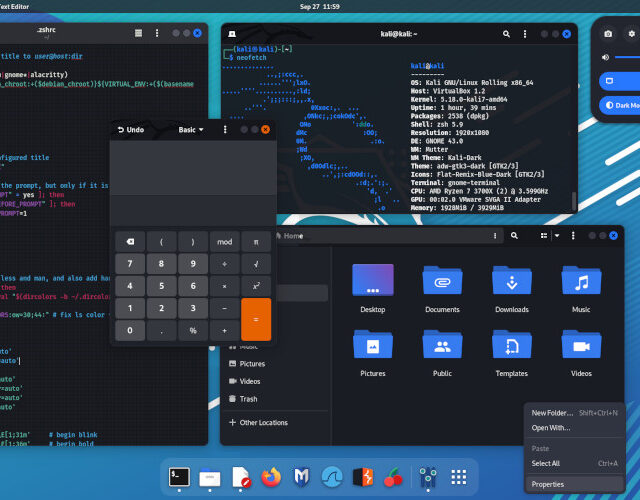Open the Desktop folder
This screenshot has height=500, width=640.
click(x=373, y=289)
